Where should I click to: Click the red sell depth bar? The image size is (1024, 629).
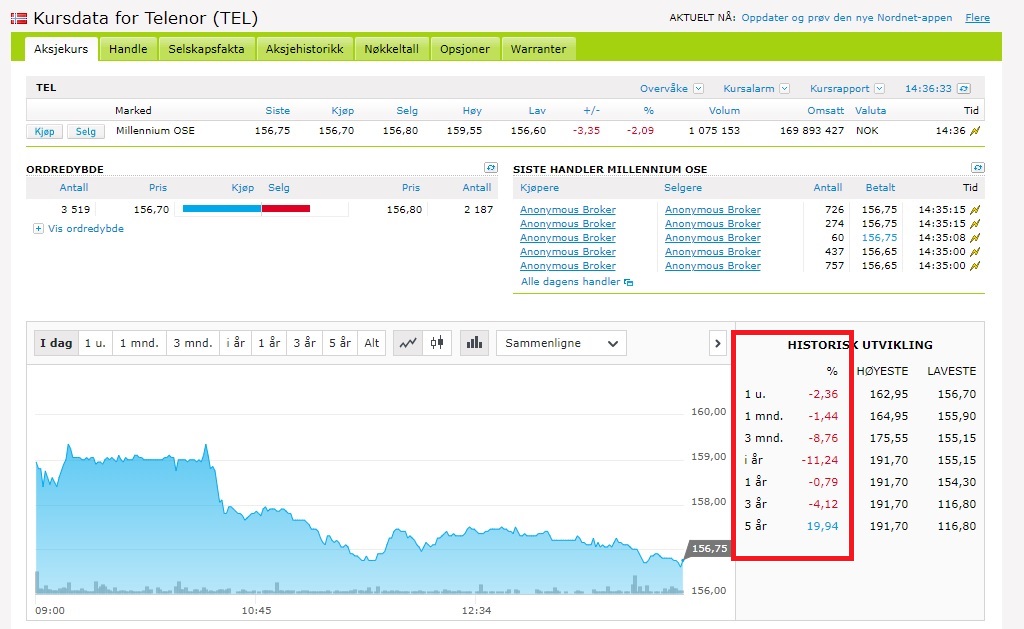[x=286, y=209]
